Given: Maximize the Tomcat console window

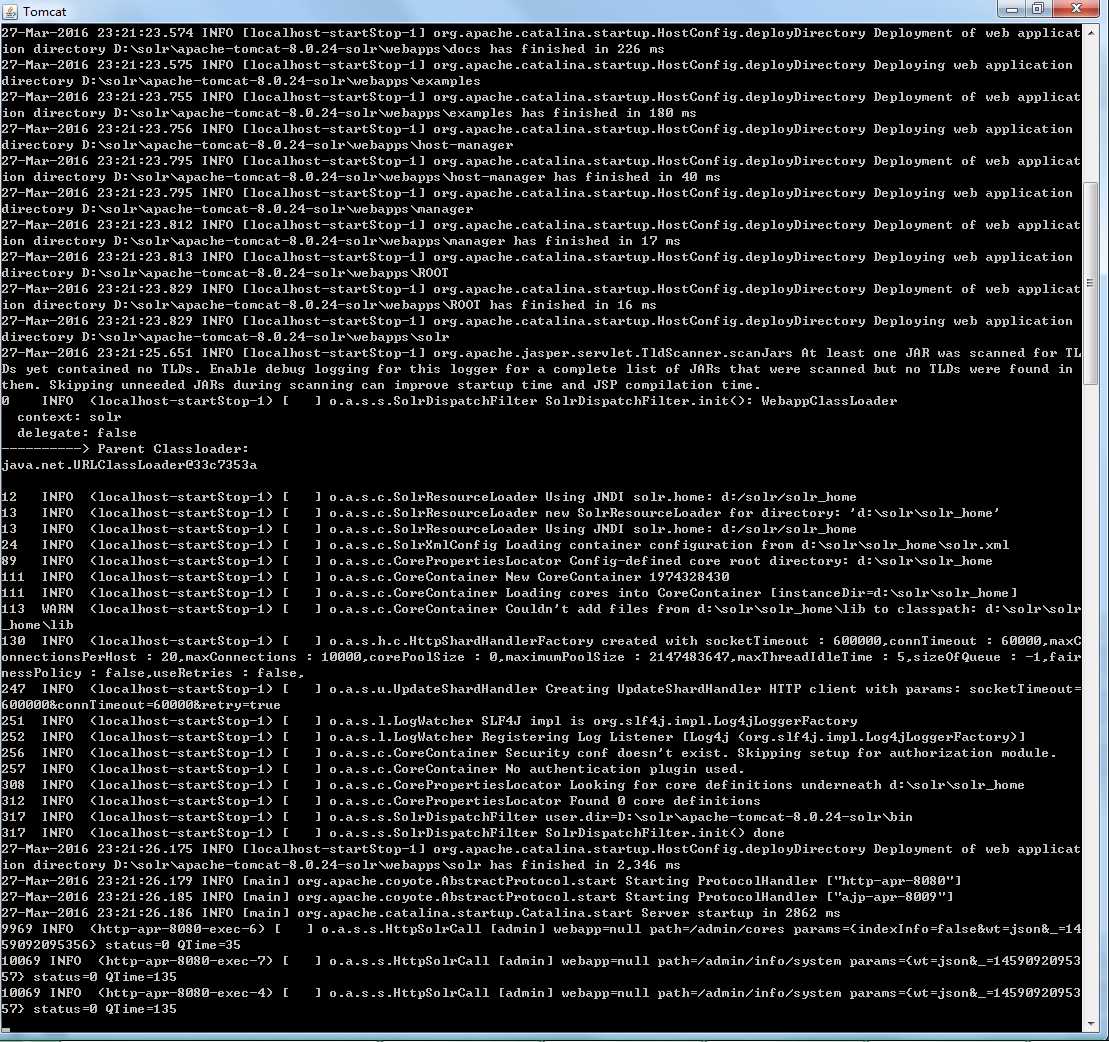Looking at the screenshot, I should click(x=1038, y=8).
